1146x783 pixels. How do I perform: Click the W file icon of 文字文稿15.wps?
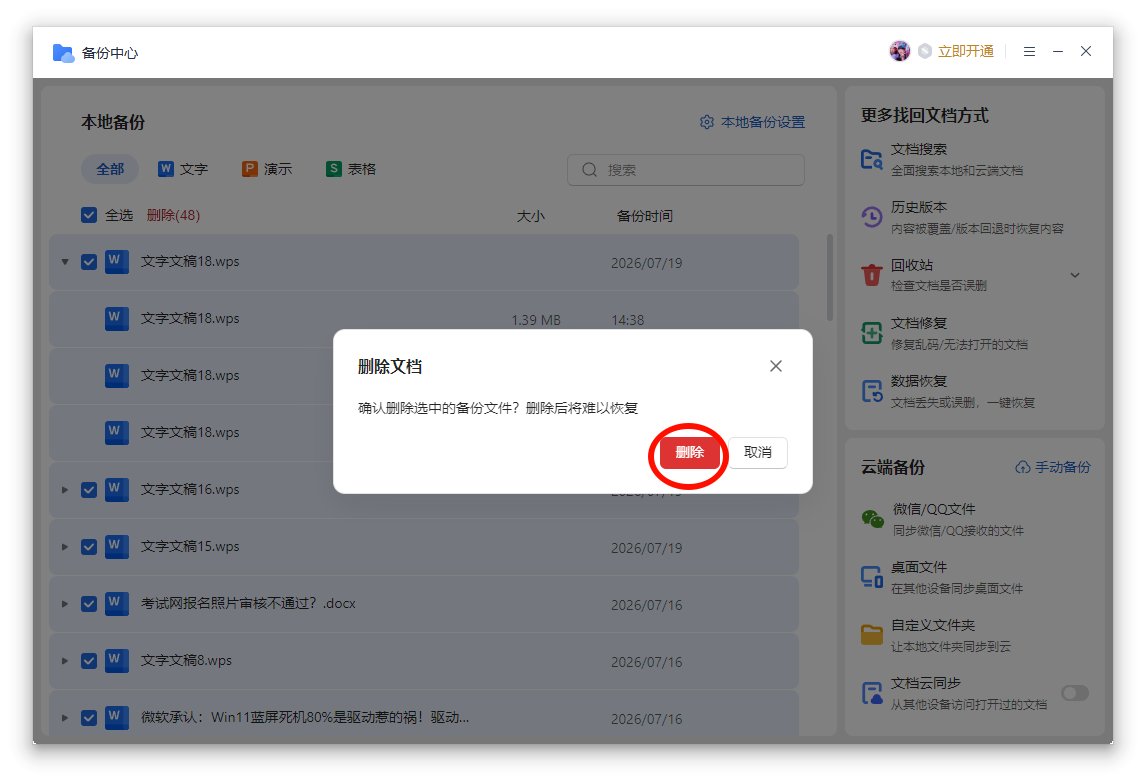click(x=116, y=546)
